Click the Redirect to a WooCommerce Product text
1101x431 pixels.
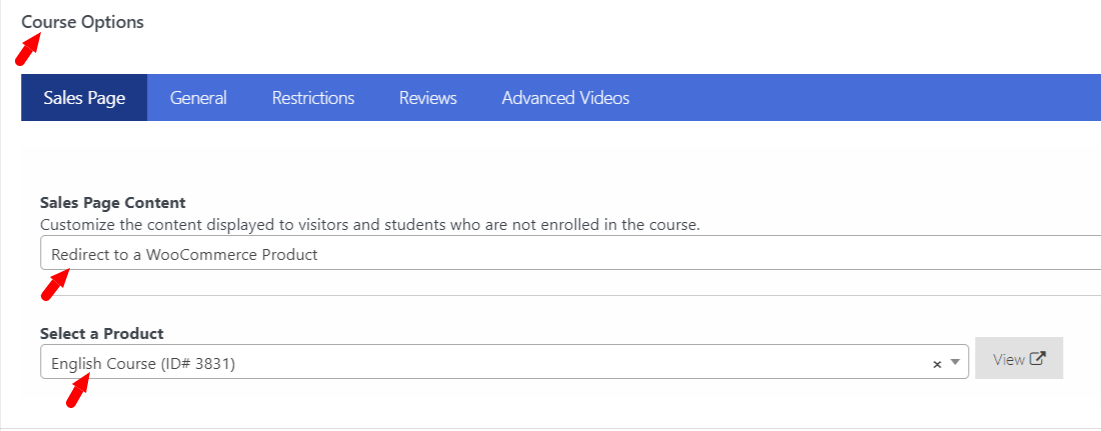pyautogui.click(x=185, y=255)
